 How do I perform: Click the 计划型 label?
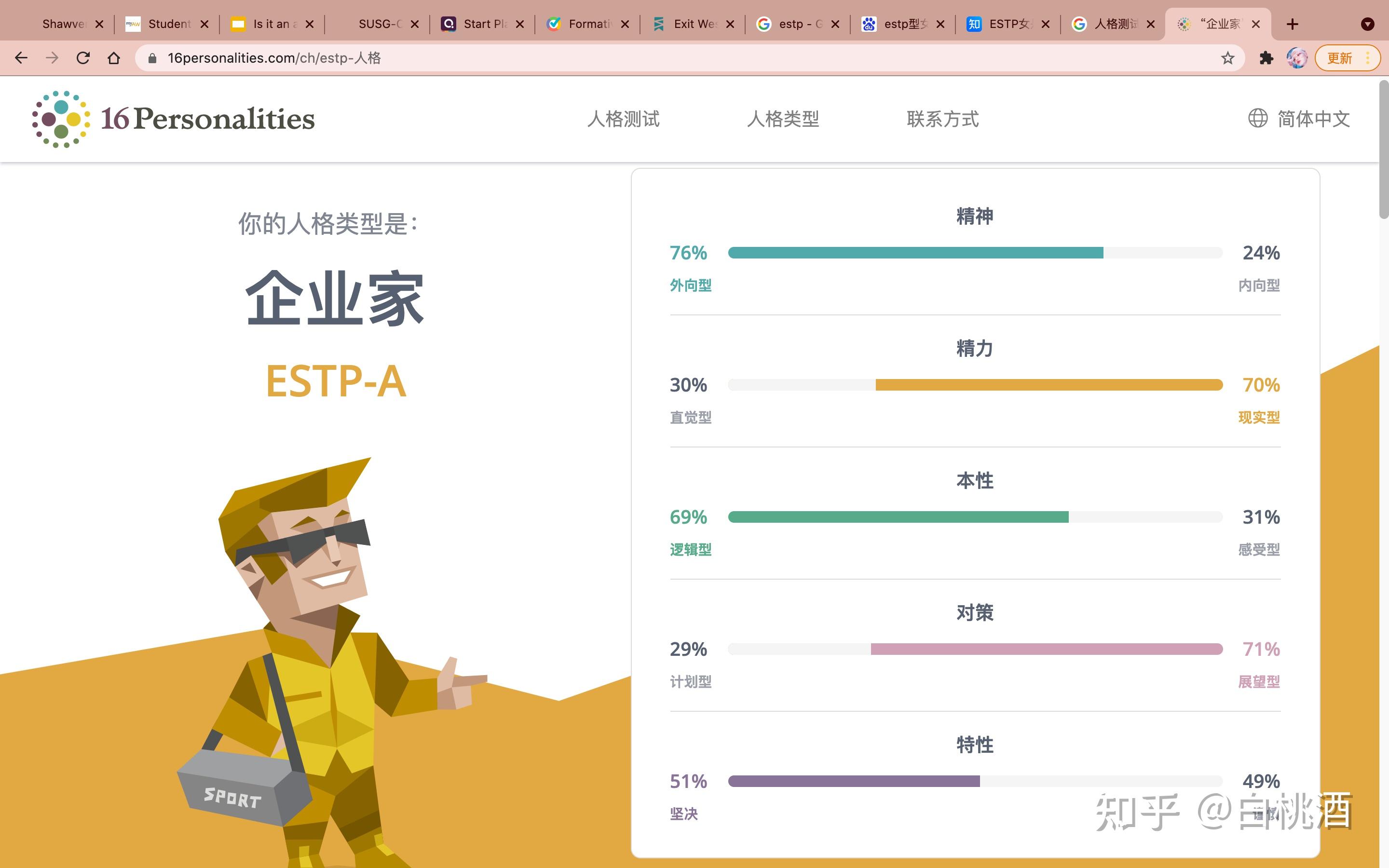(691, 681)
